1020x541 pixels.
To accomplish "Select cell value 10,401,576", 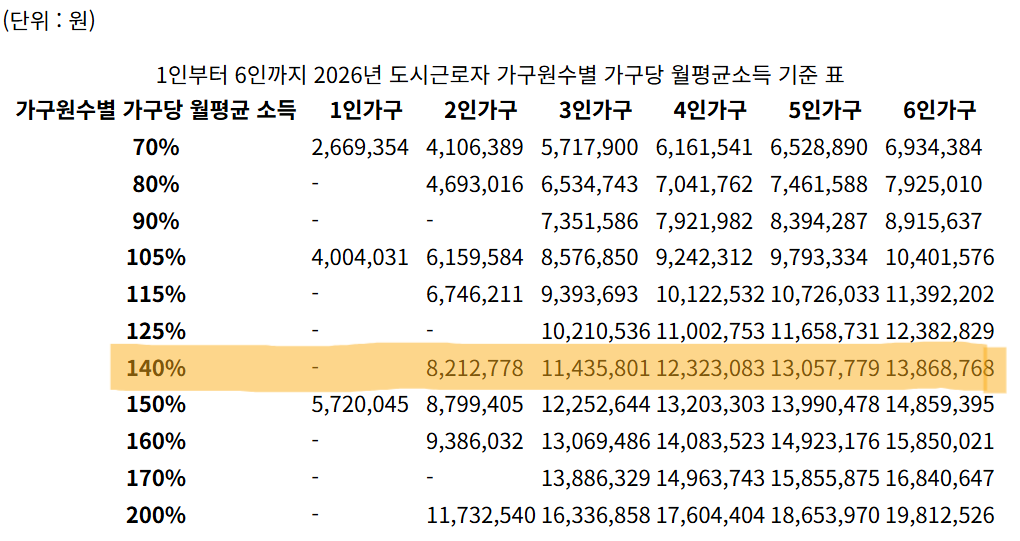I will click(x=939, y=258).
